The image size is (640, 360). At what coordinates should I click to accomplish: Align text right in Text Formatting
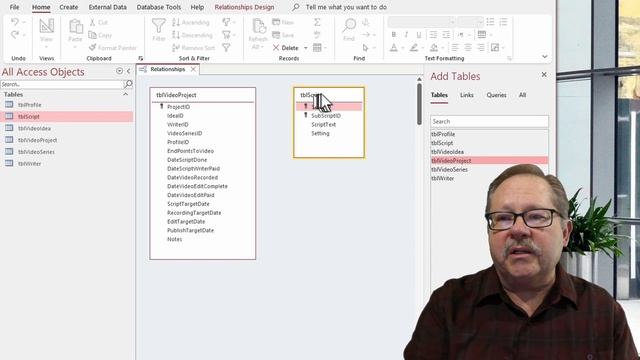coord(481,48)
